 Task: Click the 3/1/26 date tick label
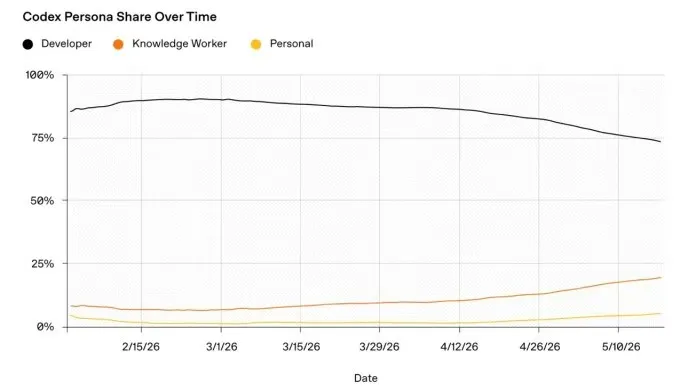(x=222, y=347)
